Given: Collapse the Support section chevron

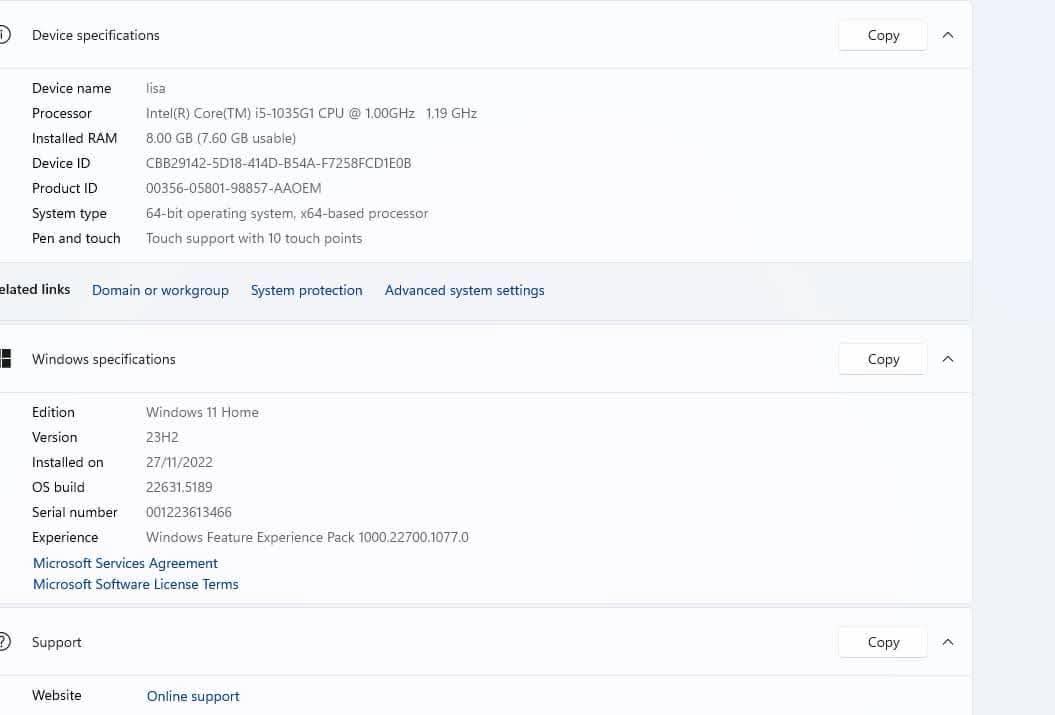Looking at the screenshot, I should pyautogui.click(x=948, y=642).
